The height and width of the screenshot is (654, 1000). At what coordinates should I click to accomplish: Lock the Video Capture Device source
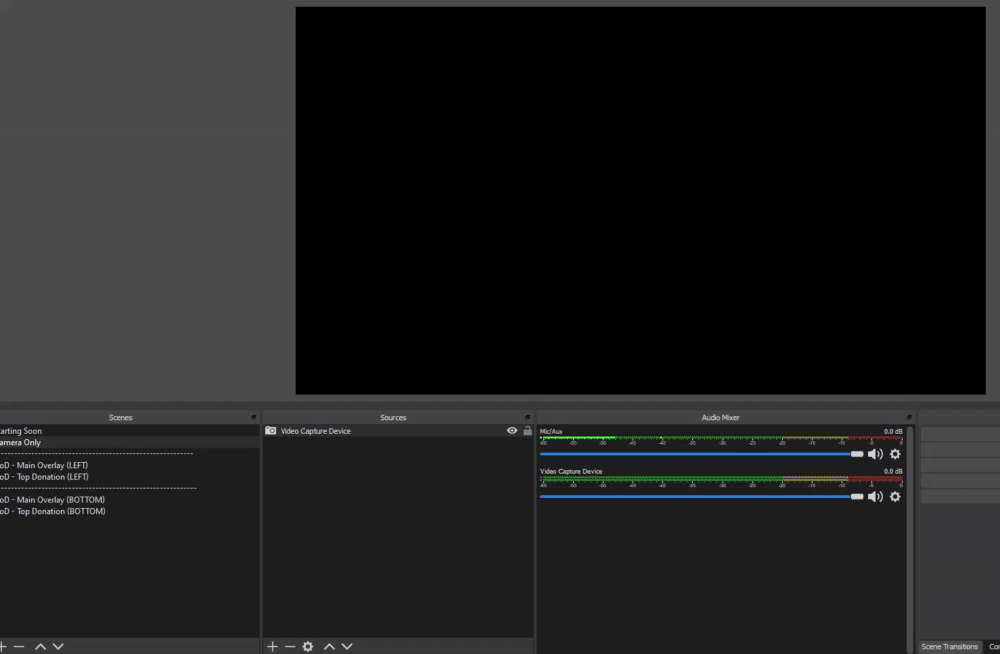click(527, 430)
